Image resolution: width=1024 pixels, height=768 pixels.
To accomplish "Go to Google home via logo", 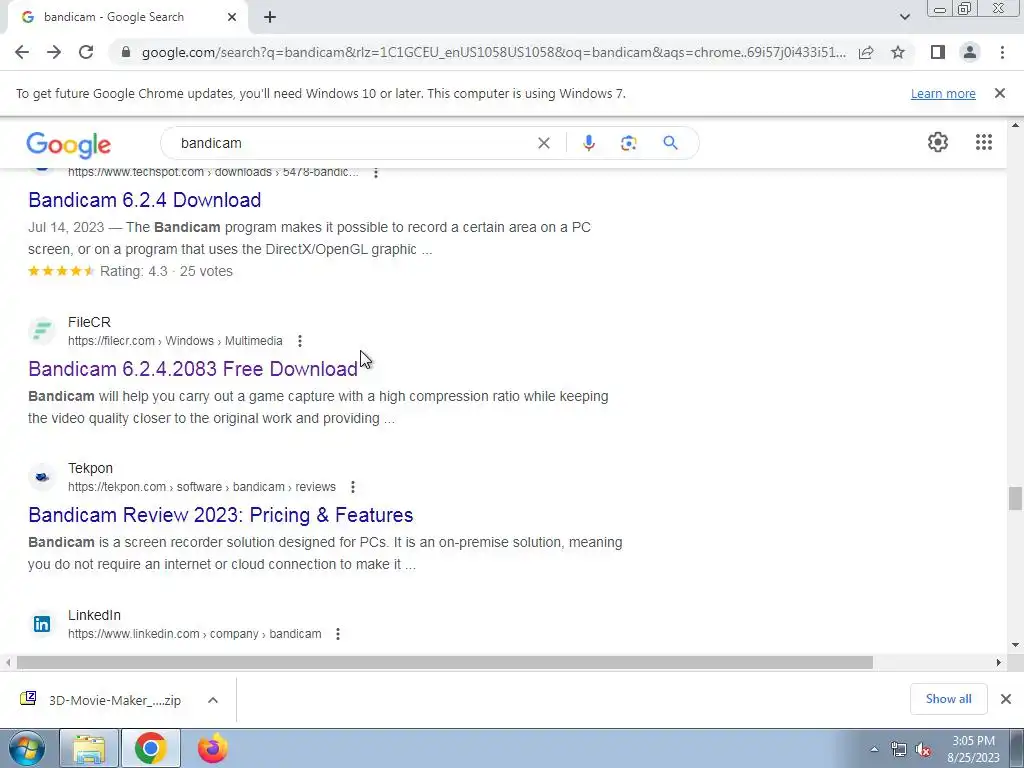I will pos(69,144).
